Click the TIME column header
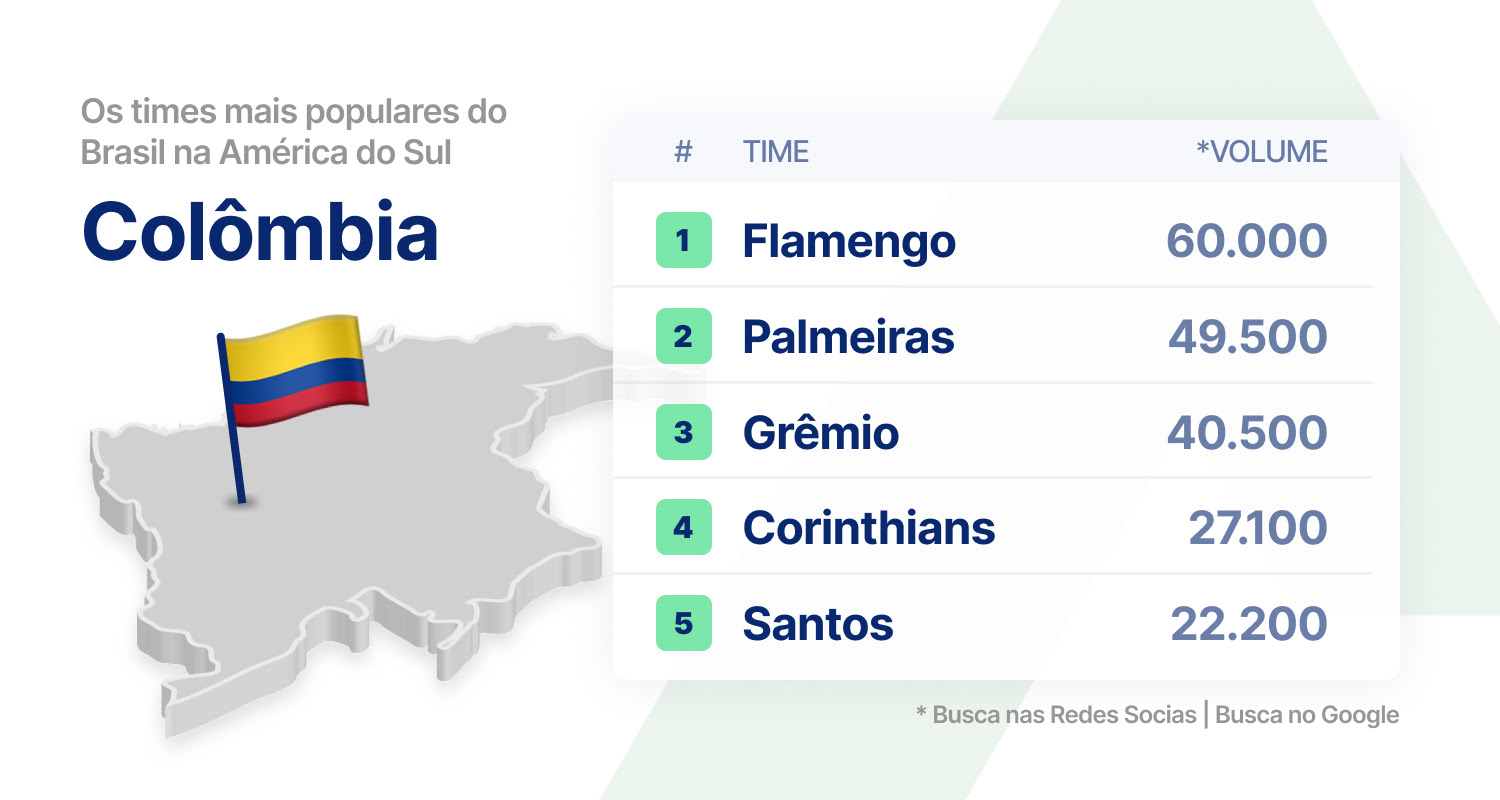The height and width of the screenshot is (800, 1500). (776, 152)
